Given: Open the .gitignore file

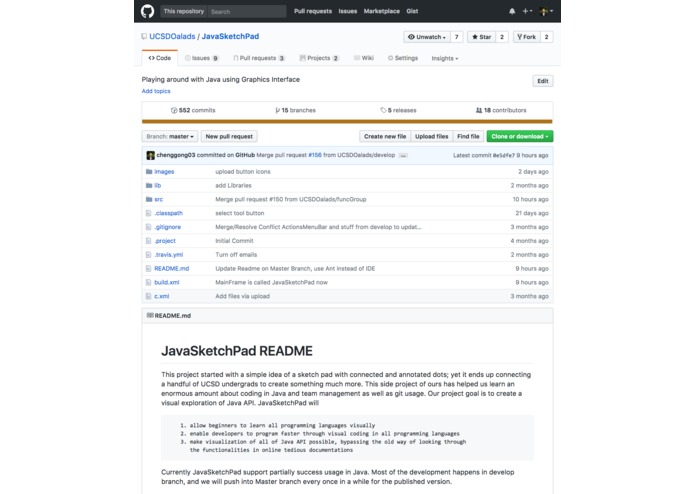Looking at the screenshot, I should click(x=168, y=227).
